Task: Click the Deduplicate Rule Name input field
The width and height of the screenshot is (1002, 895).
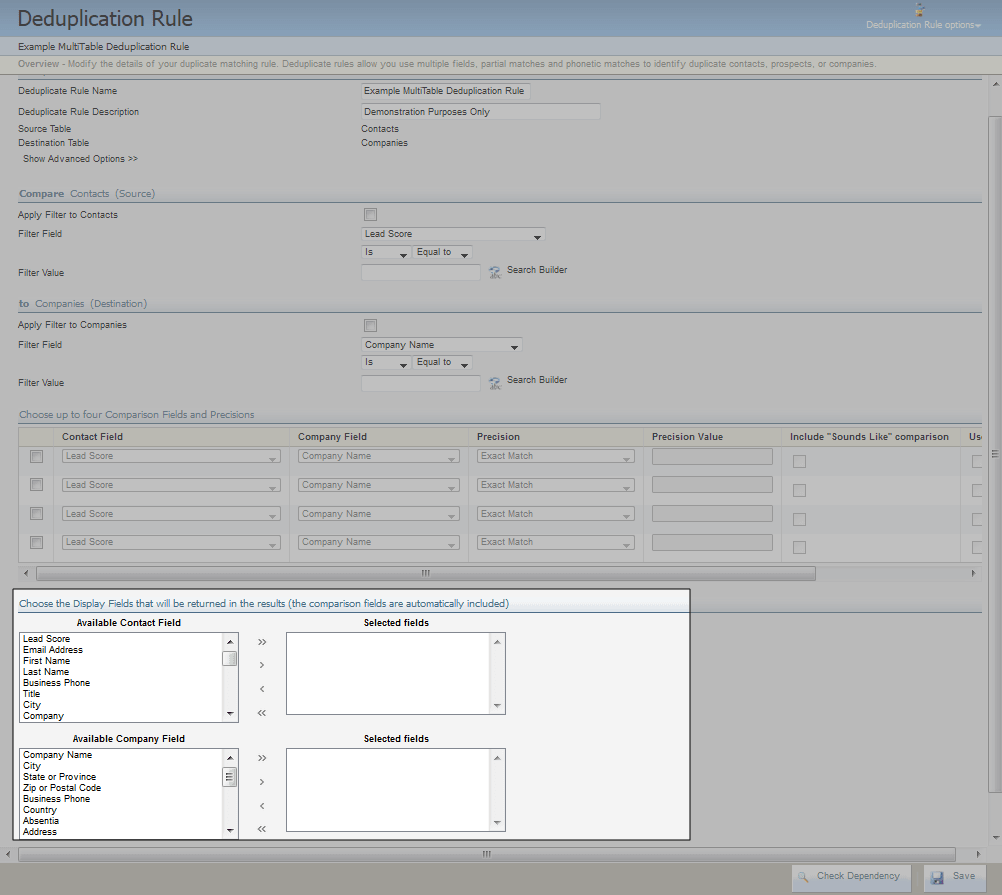Action: 445,91
